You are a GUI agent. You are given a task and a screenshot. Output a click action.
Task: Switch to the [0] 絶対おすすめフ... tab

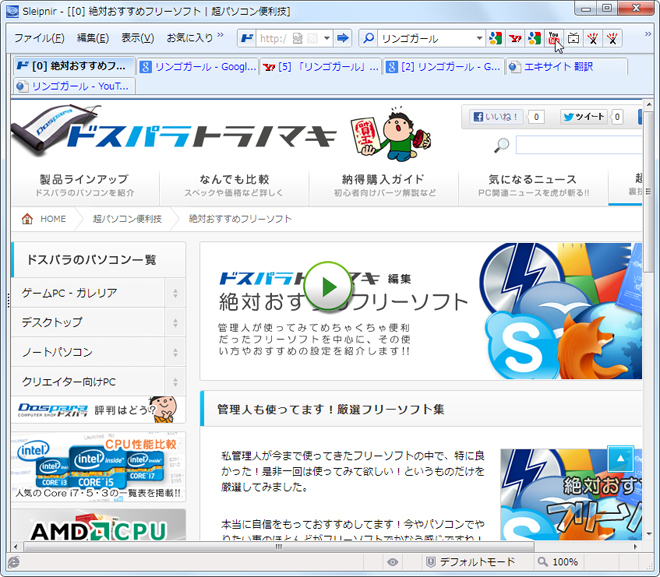(74, 66)
